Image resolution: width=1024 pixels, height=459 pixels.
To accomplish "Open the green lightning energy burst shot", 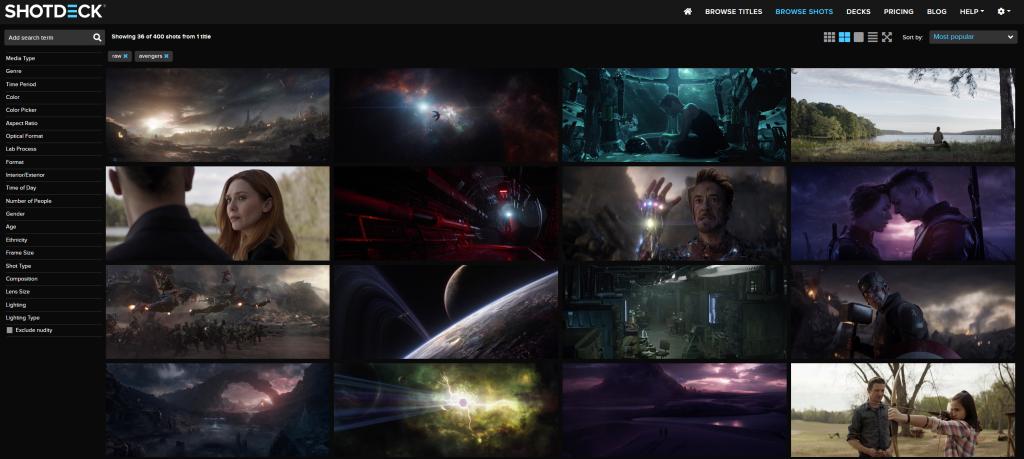I will pyautogui.click(x=446, y=411).
